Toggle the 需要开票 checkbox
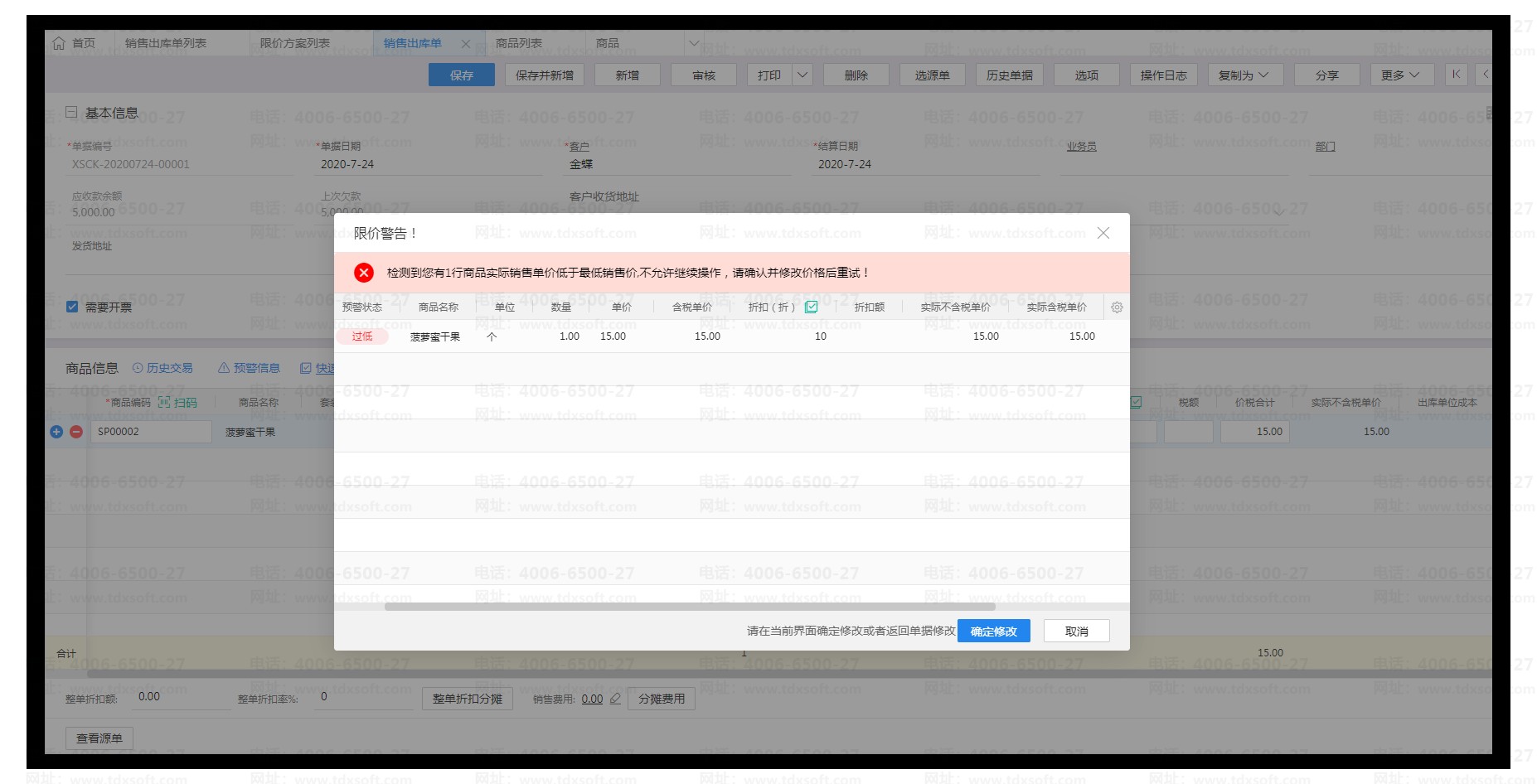This screenshot has height=784, width=1537. [x=72, y=307]
